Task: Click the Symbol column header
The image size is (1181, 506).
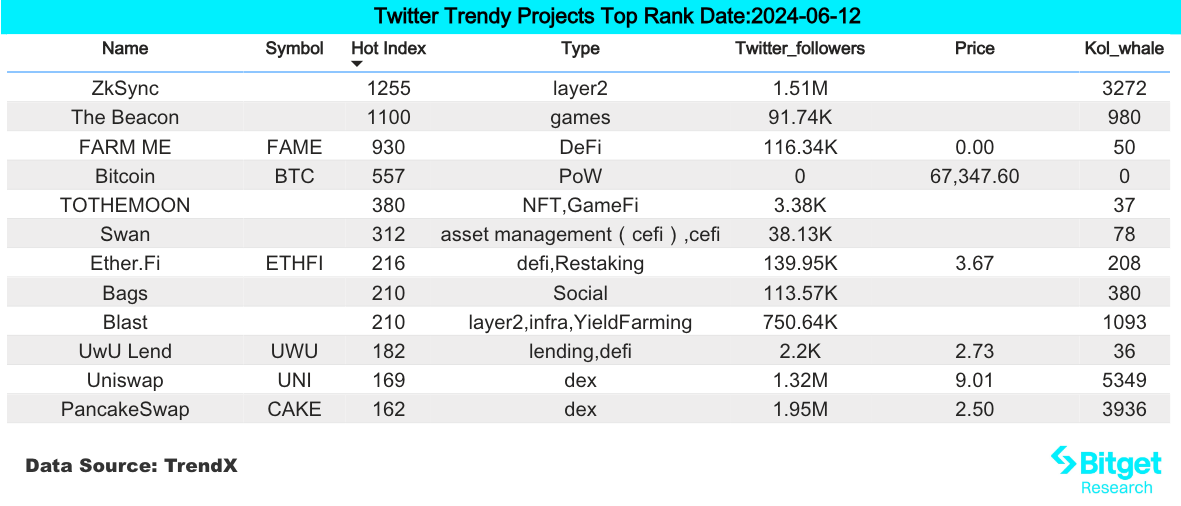Action: coord(295,48)
